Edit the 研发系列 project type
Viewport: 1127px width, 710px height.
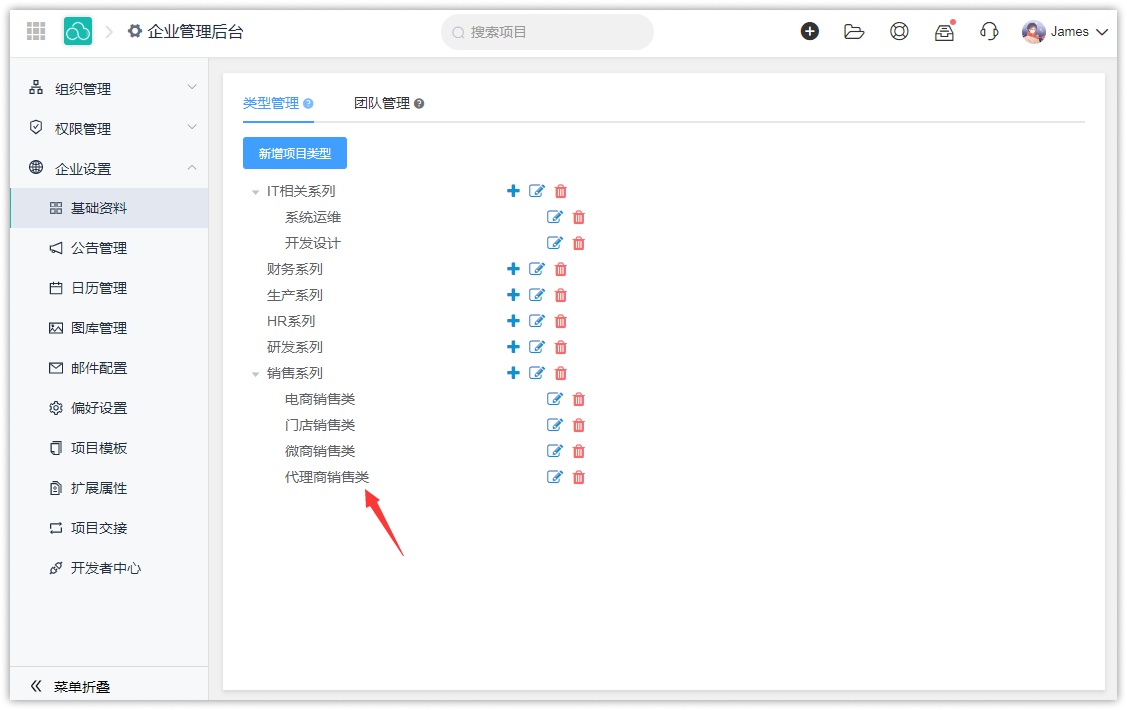click(x=537, y=347)
